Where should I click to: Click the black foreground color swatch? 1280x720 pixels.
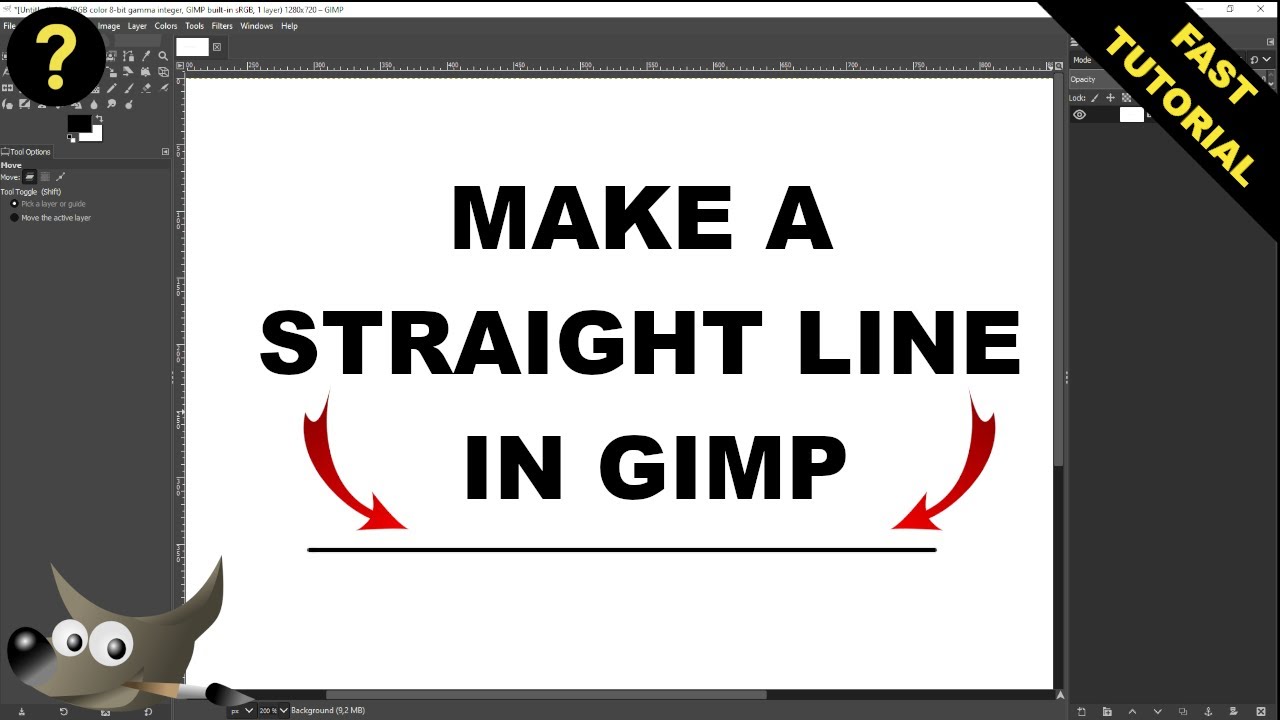click(79, 123)
